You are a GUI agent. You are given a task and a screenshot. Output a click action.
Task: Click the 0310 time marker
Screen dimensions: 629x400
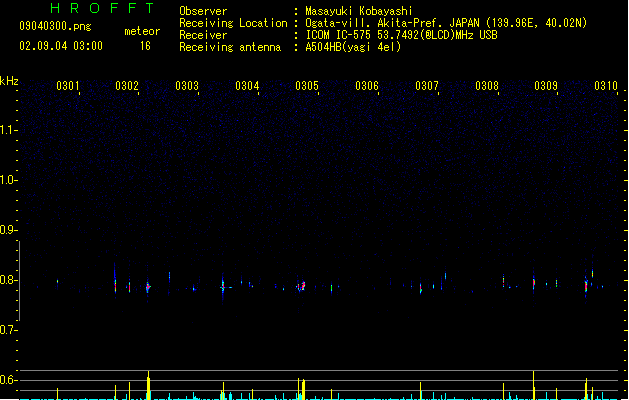pyautogui.click(x=606, y=86)
